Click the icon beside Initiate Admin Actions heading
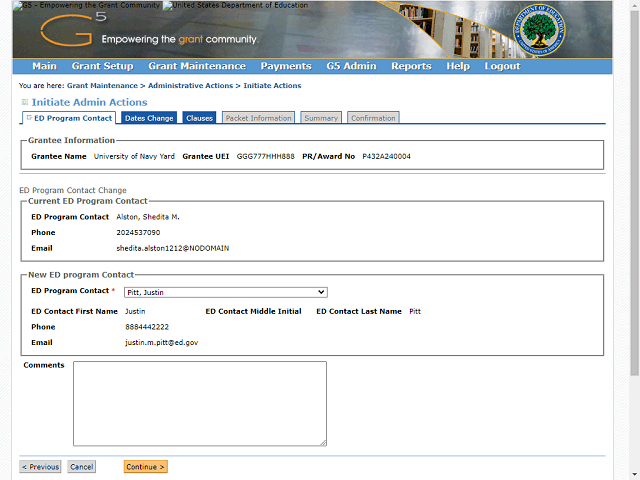This screenshot has height=480, width=640. pos(25,102)
